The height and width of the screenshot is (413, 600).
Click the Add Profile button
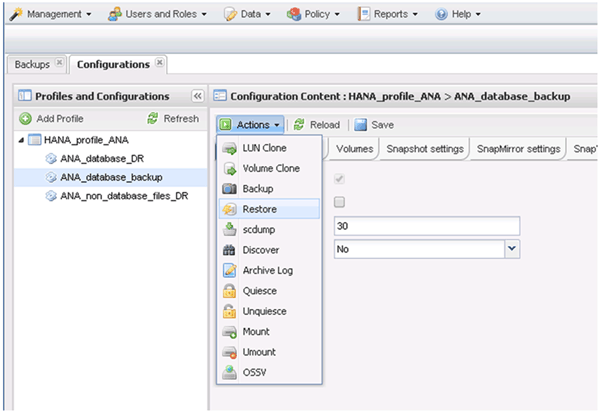[x=51, y=119]
